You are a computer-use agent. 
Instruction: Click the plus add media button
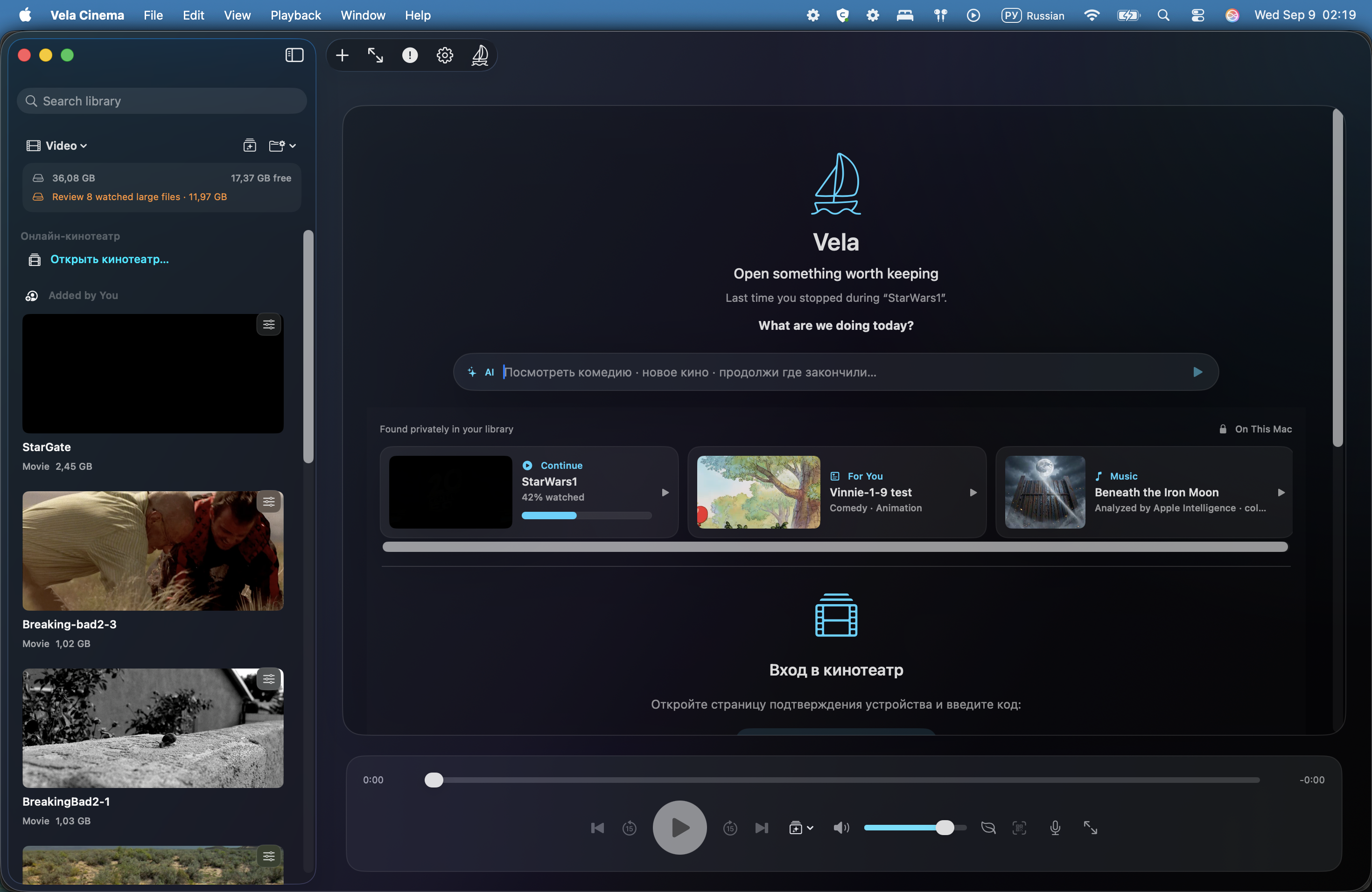tap(343, 56)
